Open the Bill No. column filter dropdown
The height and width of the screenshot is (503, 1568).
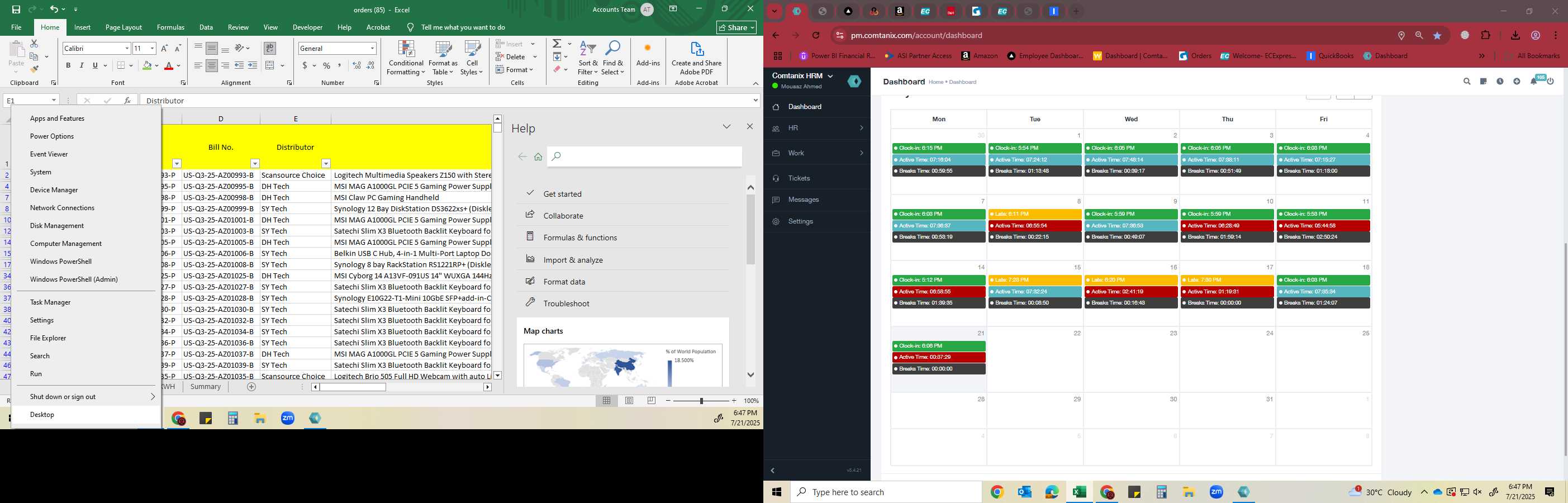point(255,163)
